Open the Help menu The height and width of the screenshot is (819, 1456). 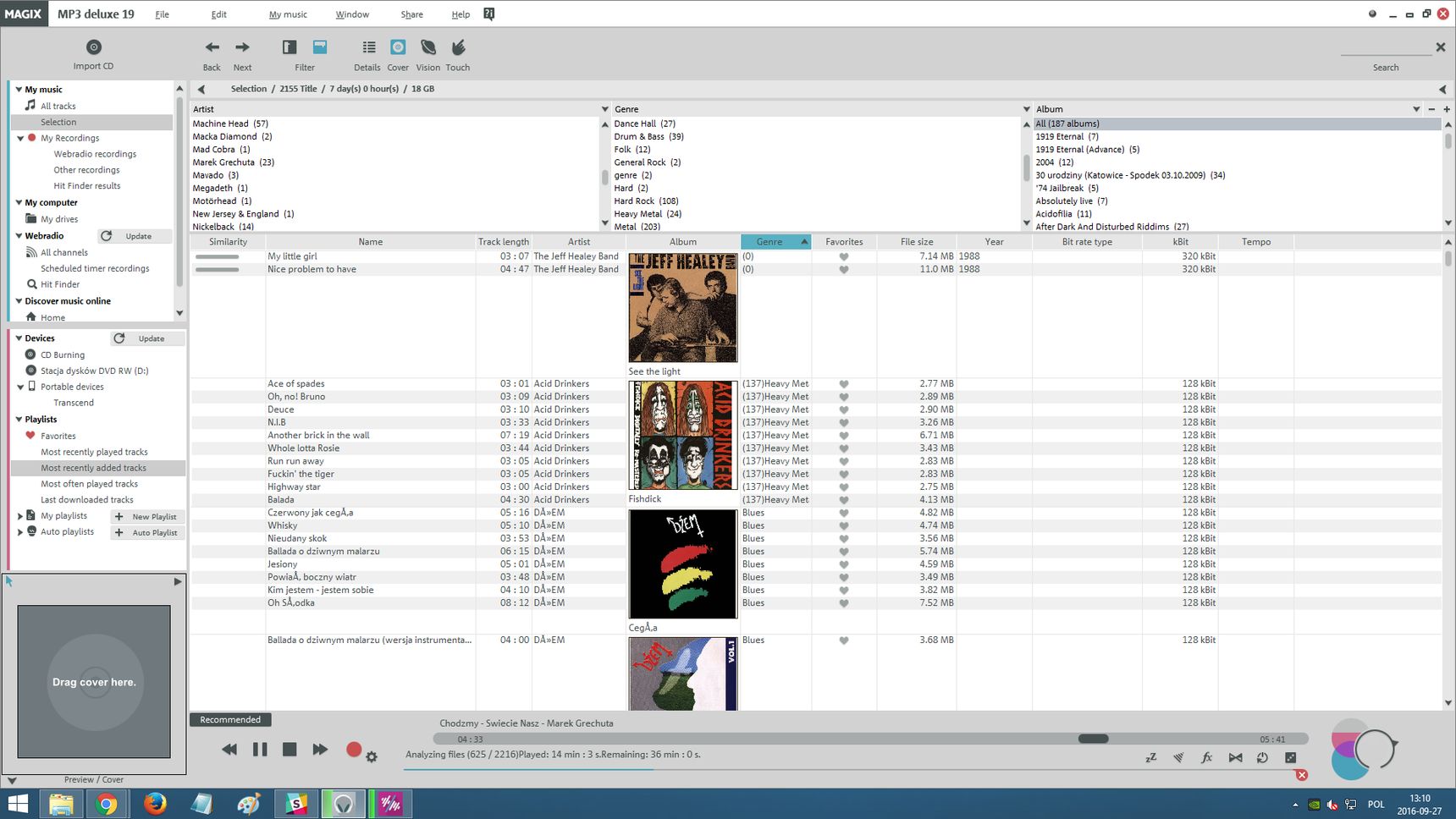pyautogui.click(x=461, y=14)
